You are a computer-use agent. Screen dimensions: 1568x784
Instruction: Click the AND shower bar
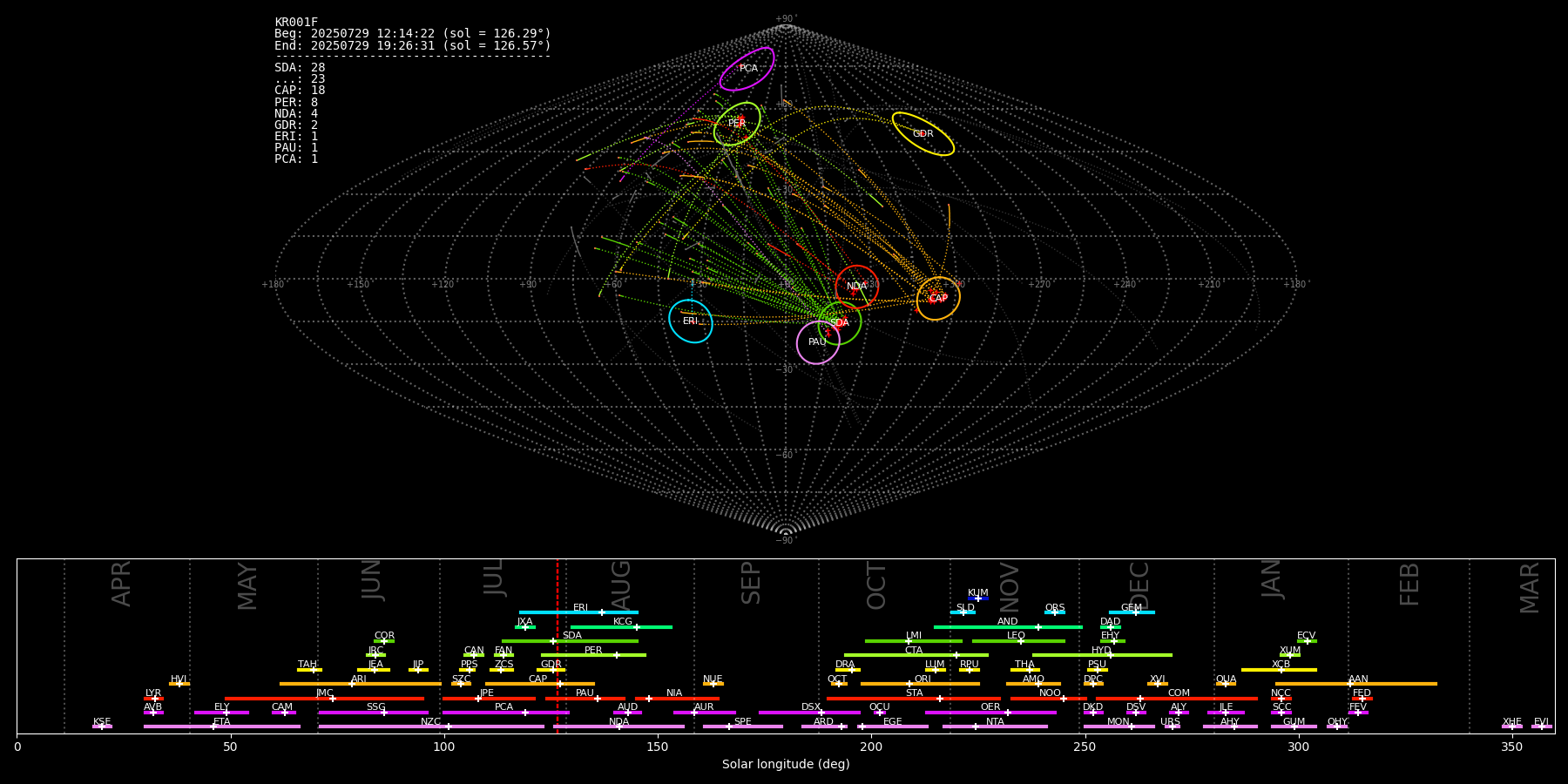click(1008, 627)
